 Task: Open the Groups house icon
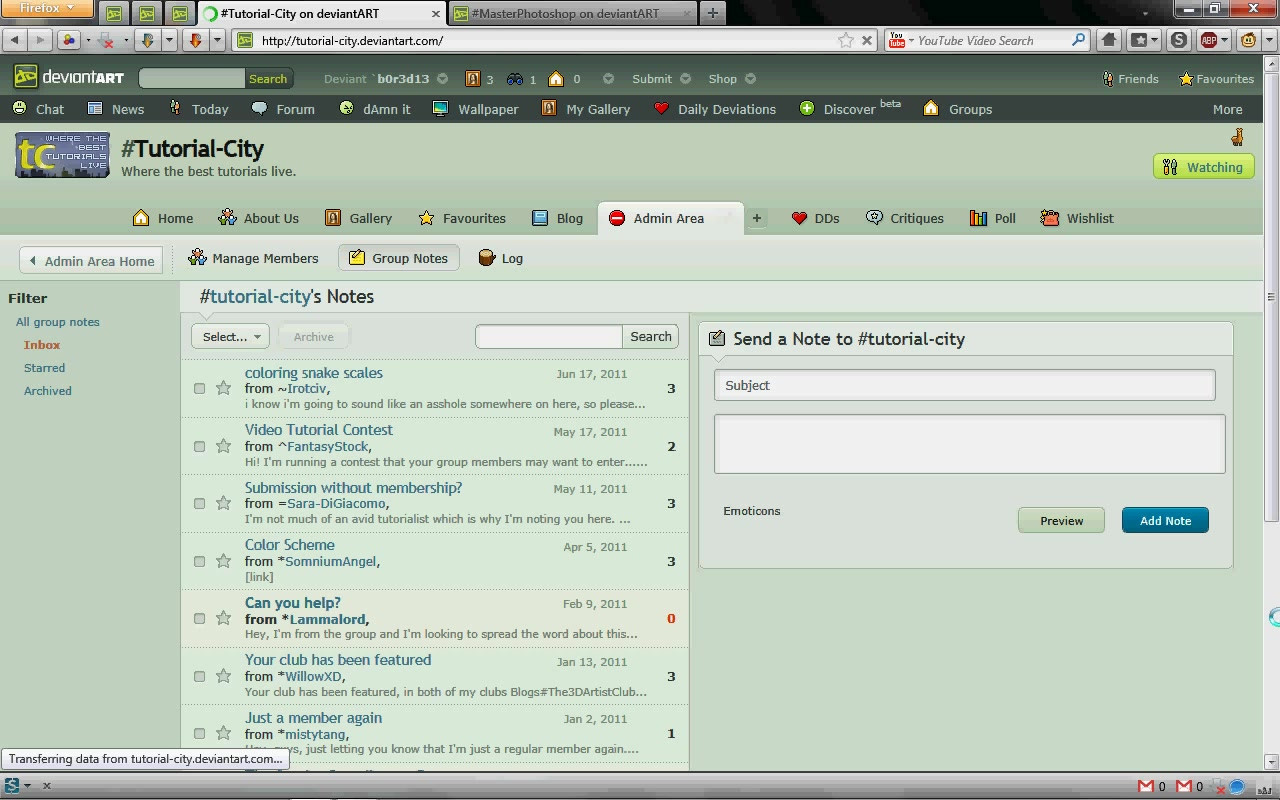[x=931, y=108]
